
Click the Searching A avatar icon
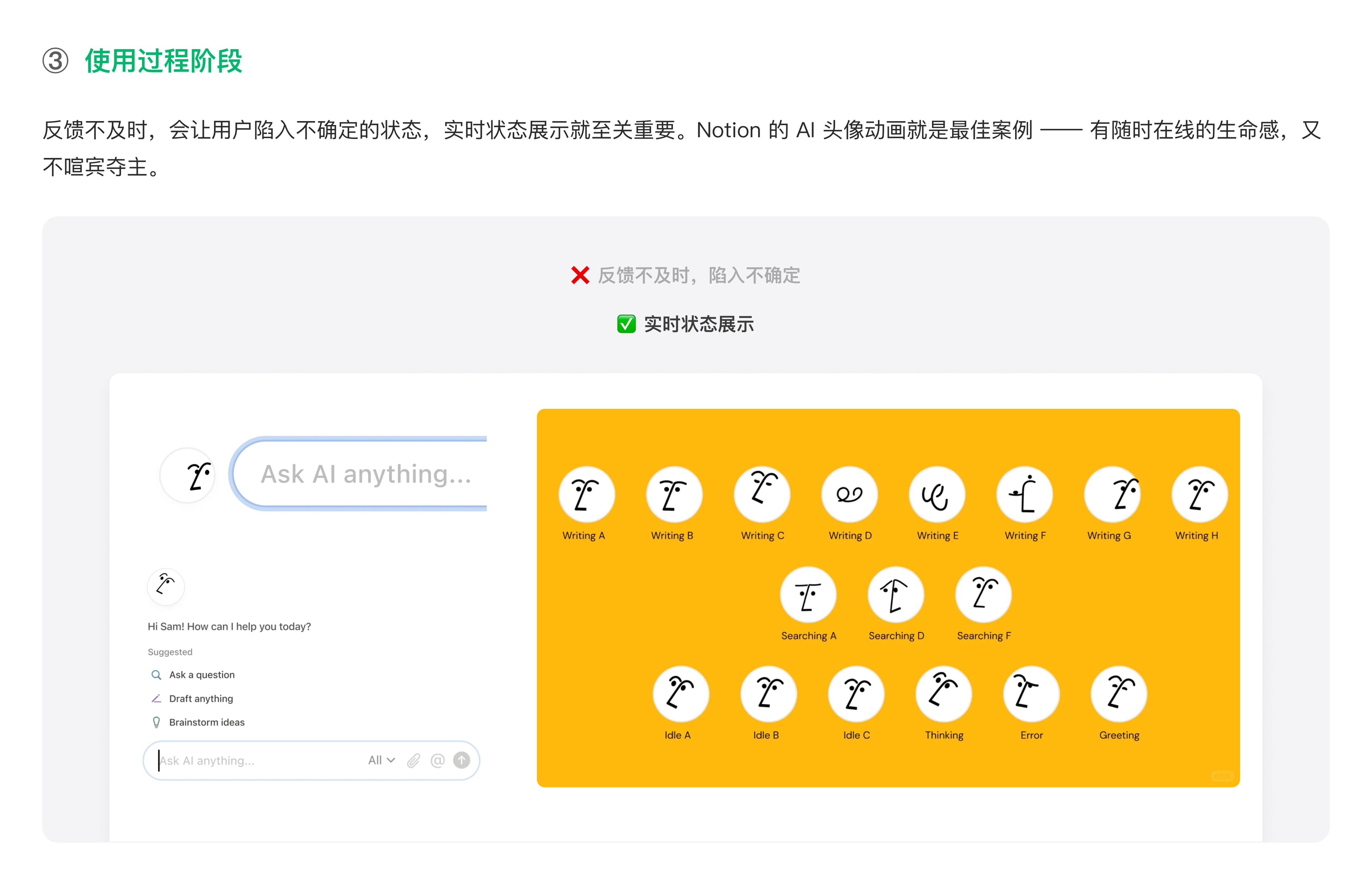tap(807, 594)
